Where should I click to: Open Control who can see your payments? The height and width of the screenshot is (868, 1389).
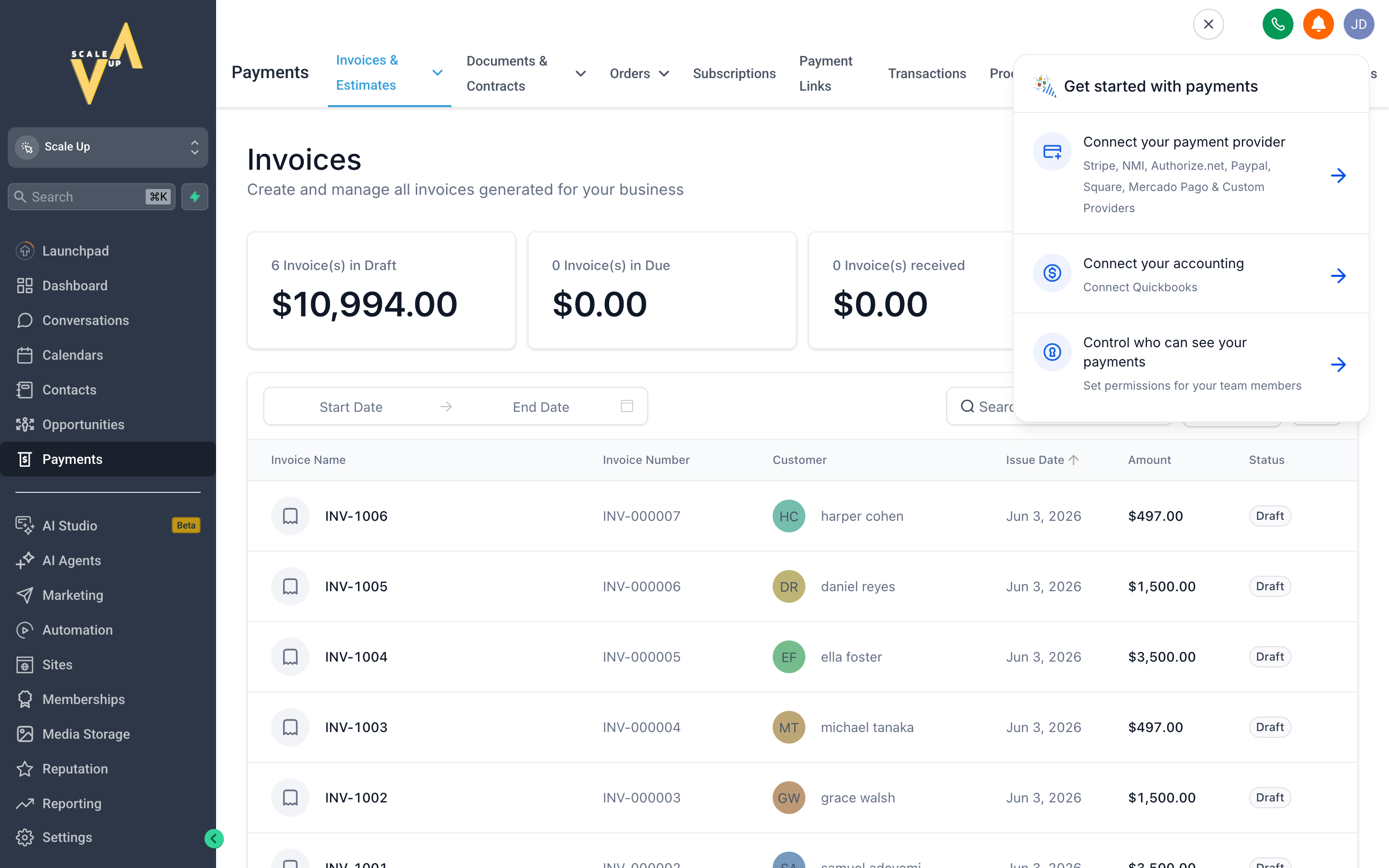tap(1191, 364)
